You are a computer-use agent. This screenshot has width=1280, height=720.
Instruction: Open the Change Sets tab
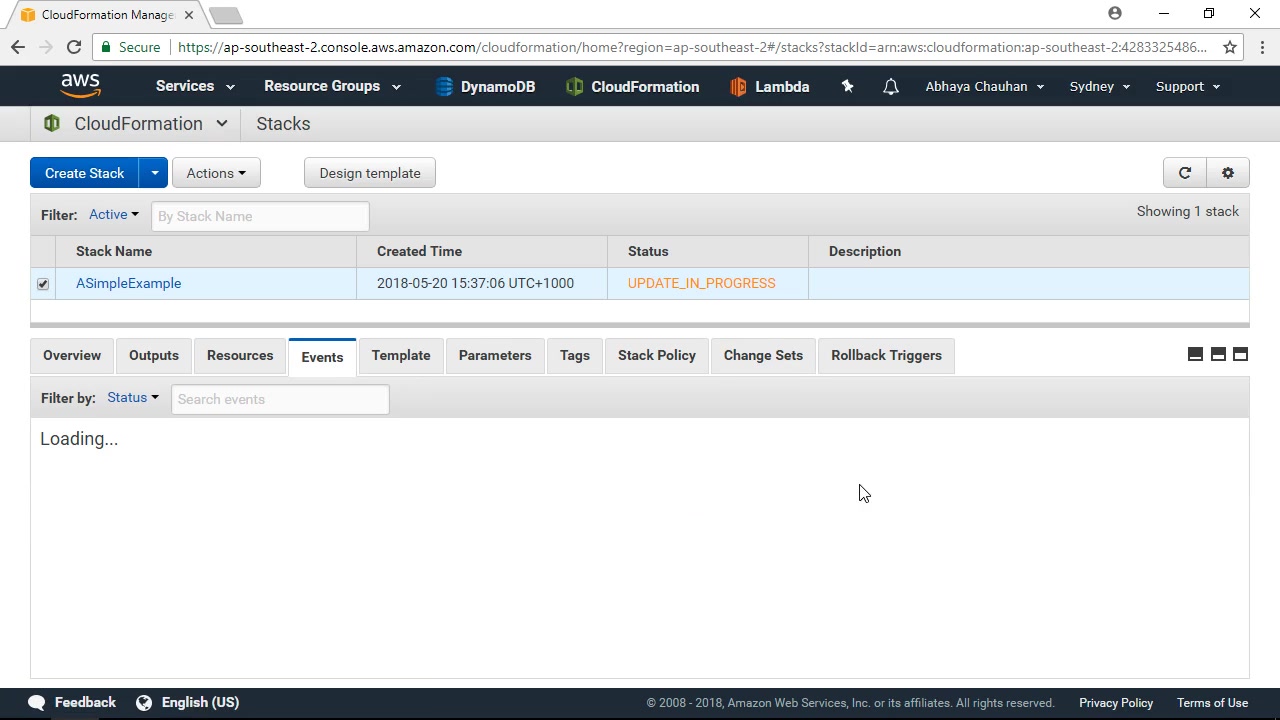pyautogui.click(x=763, y=356)
